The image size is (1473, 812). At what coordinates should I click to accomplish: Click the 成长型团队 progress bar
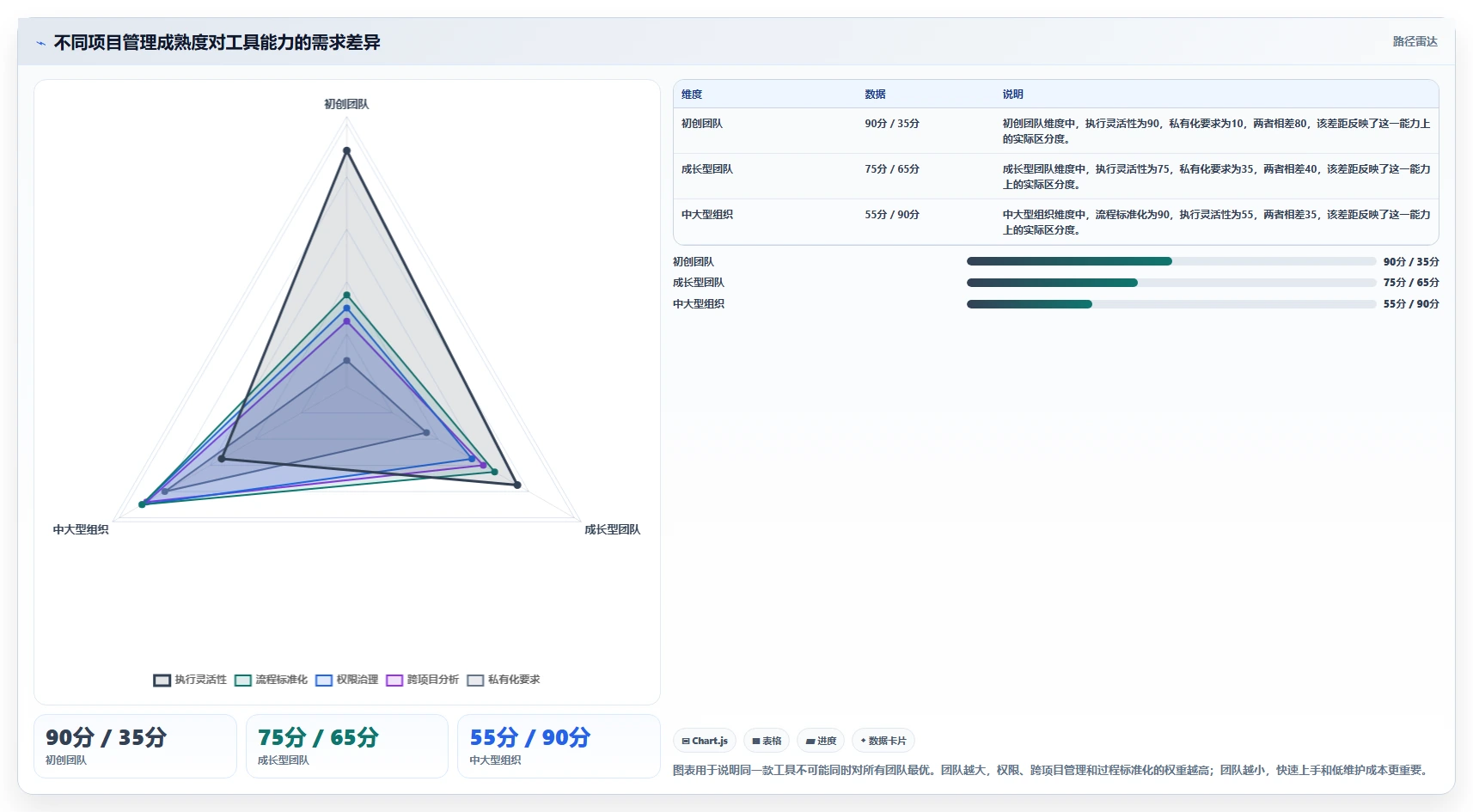pyautogui.click(x=1171, y=283)
